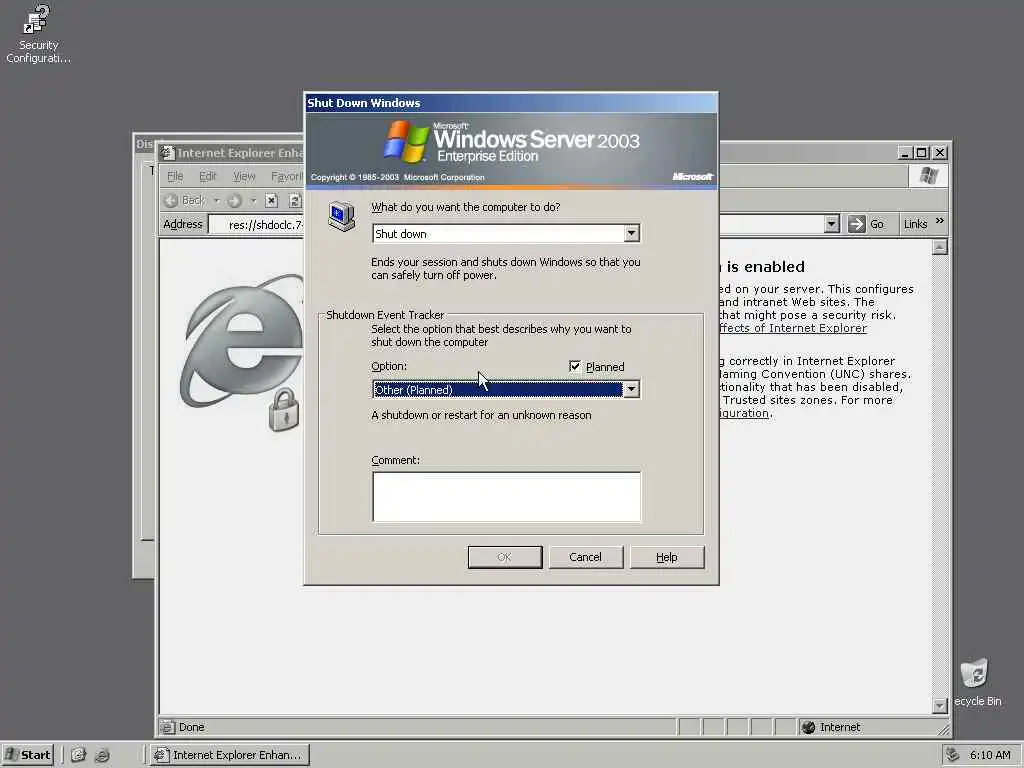
Task: Click the 6:10 AM clock in system tray
Action: pyautogui.click(x=990, y=755)
